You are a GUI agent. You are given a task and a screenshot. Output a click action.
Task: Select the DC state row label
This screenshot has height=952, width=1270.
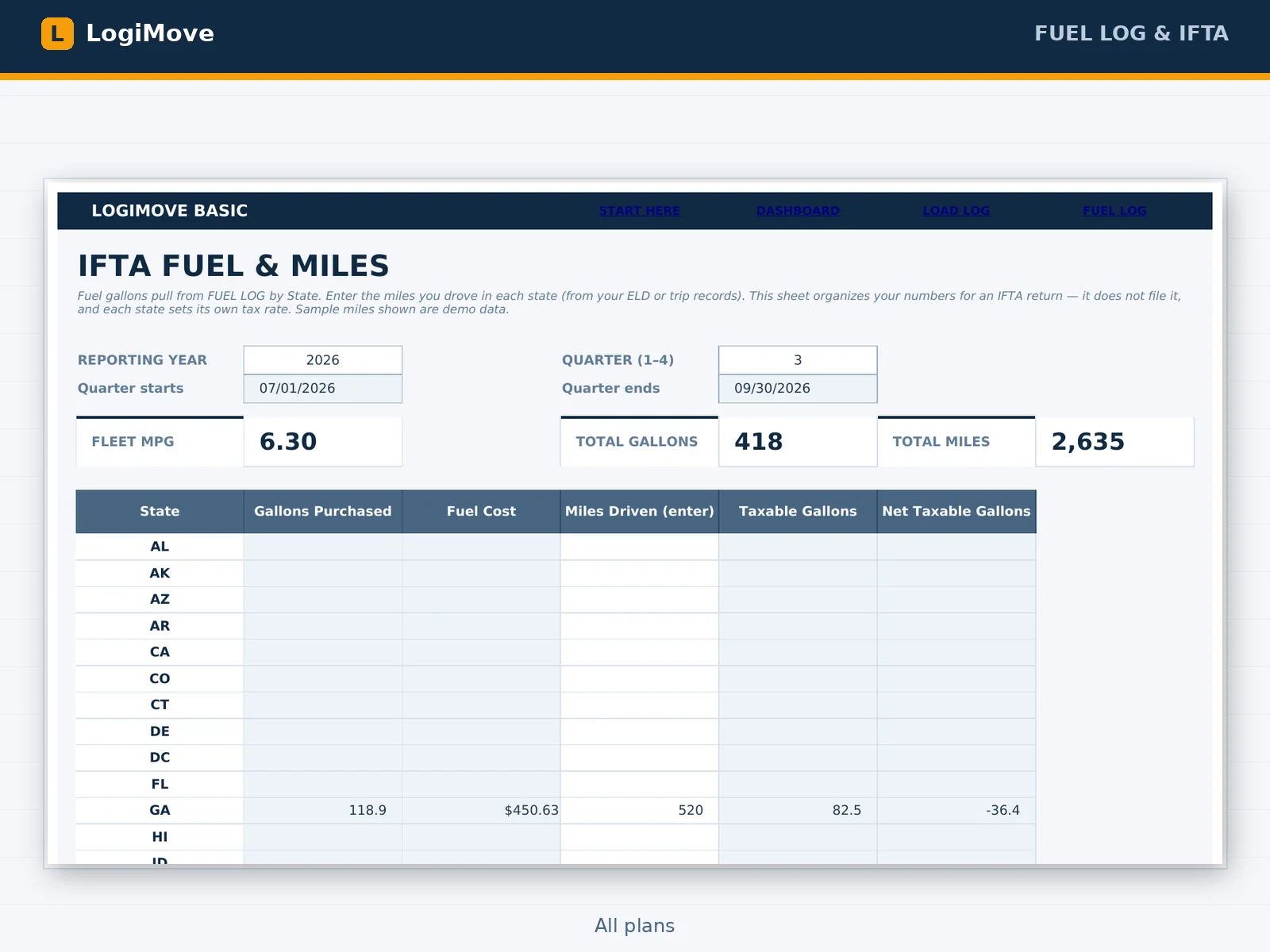tap(160, 758)
